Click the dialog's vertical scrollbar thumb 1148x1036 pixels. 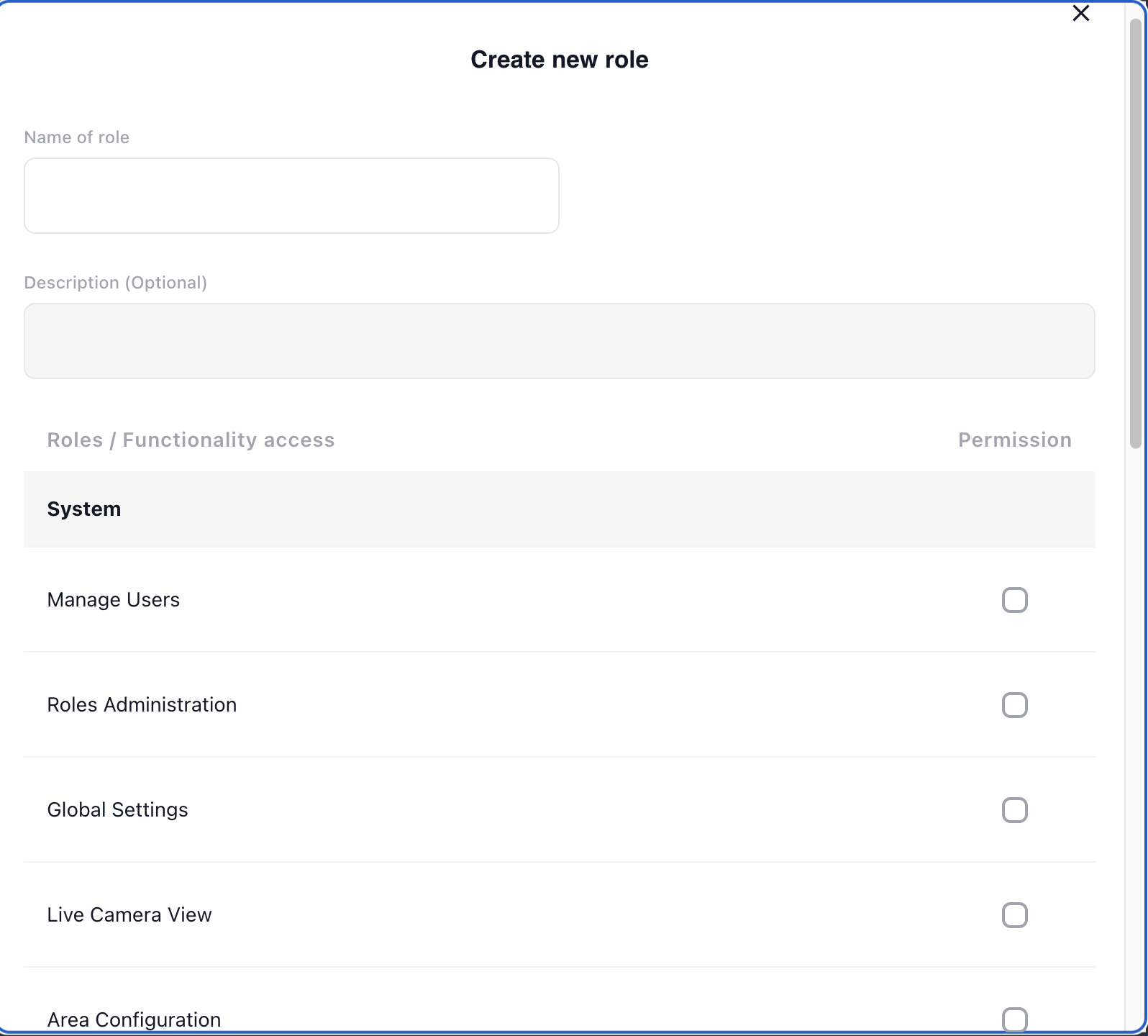tap(1136, 234)
